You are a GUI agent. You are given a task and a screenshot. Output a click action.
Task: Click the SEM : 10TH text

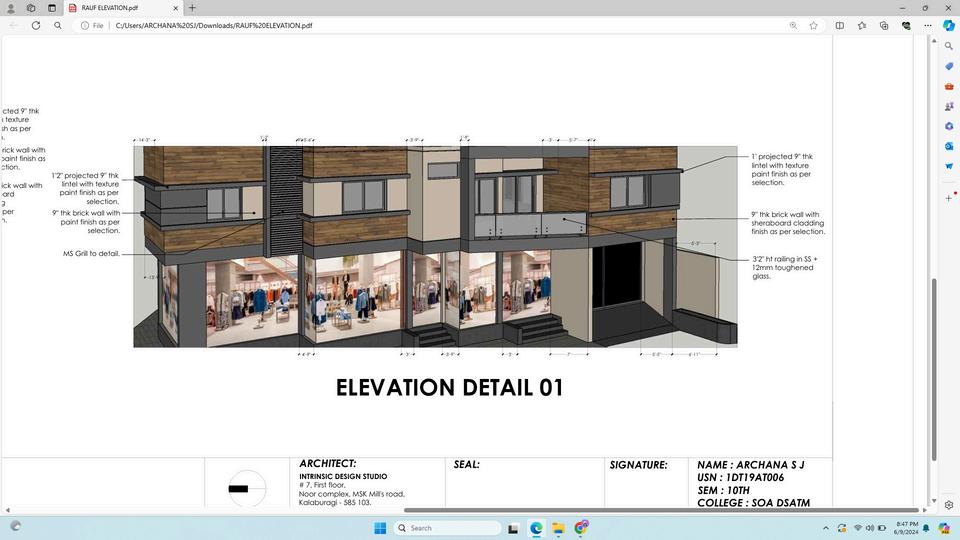pos(723,490)
